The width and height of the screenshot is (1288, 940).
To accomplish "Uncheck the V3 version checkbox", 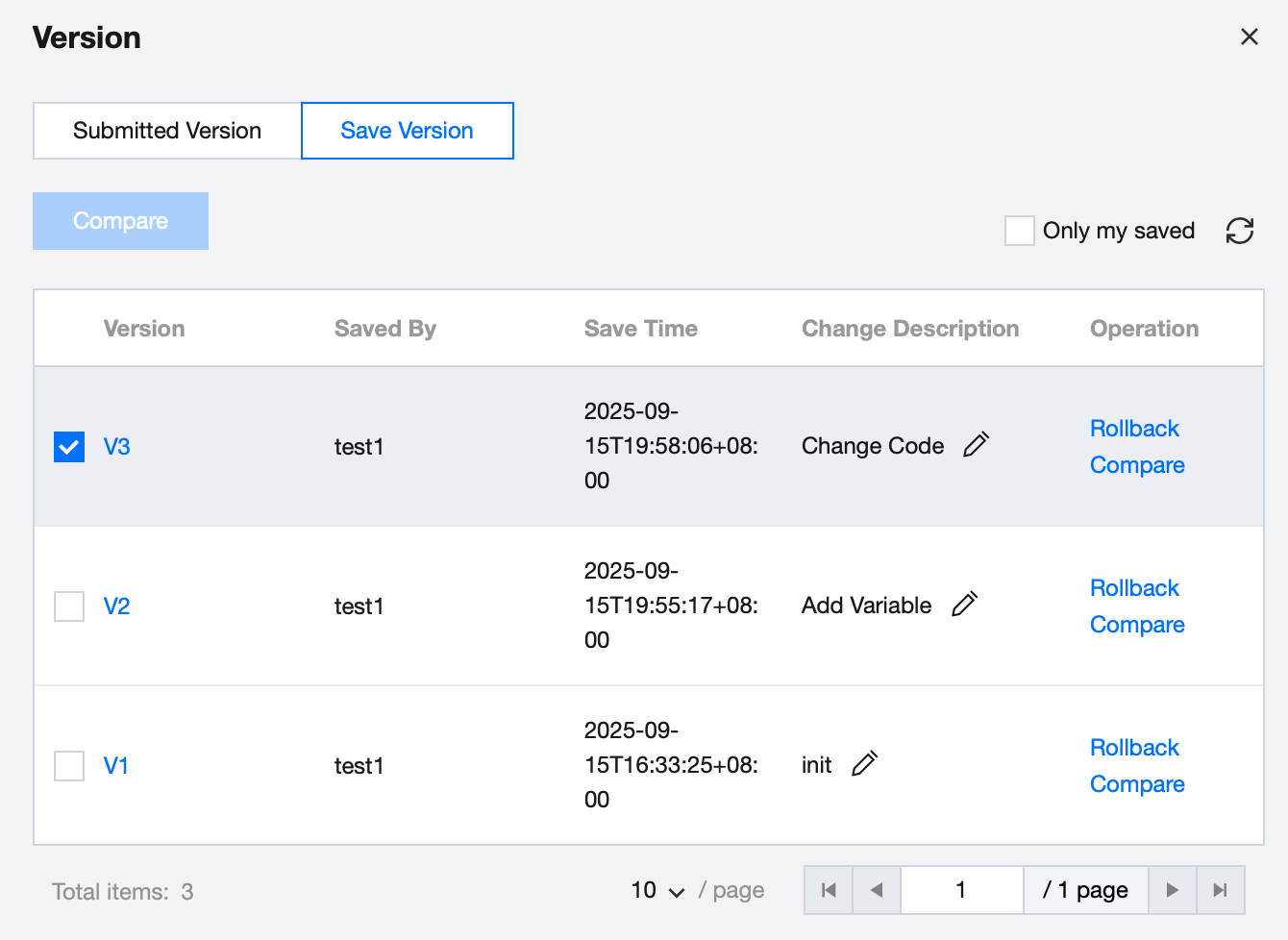I will pyautogui.click(x=69, y=447).
